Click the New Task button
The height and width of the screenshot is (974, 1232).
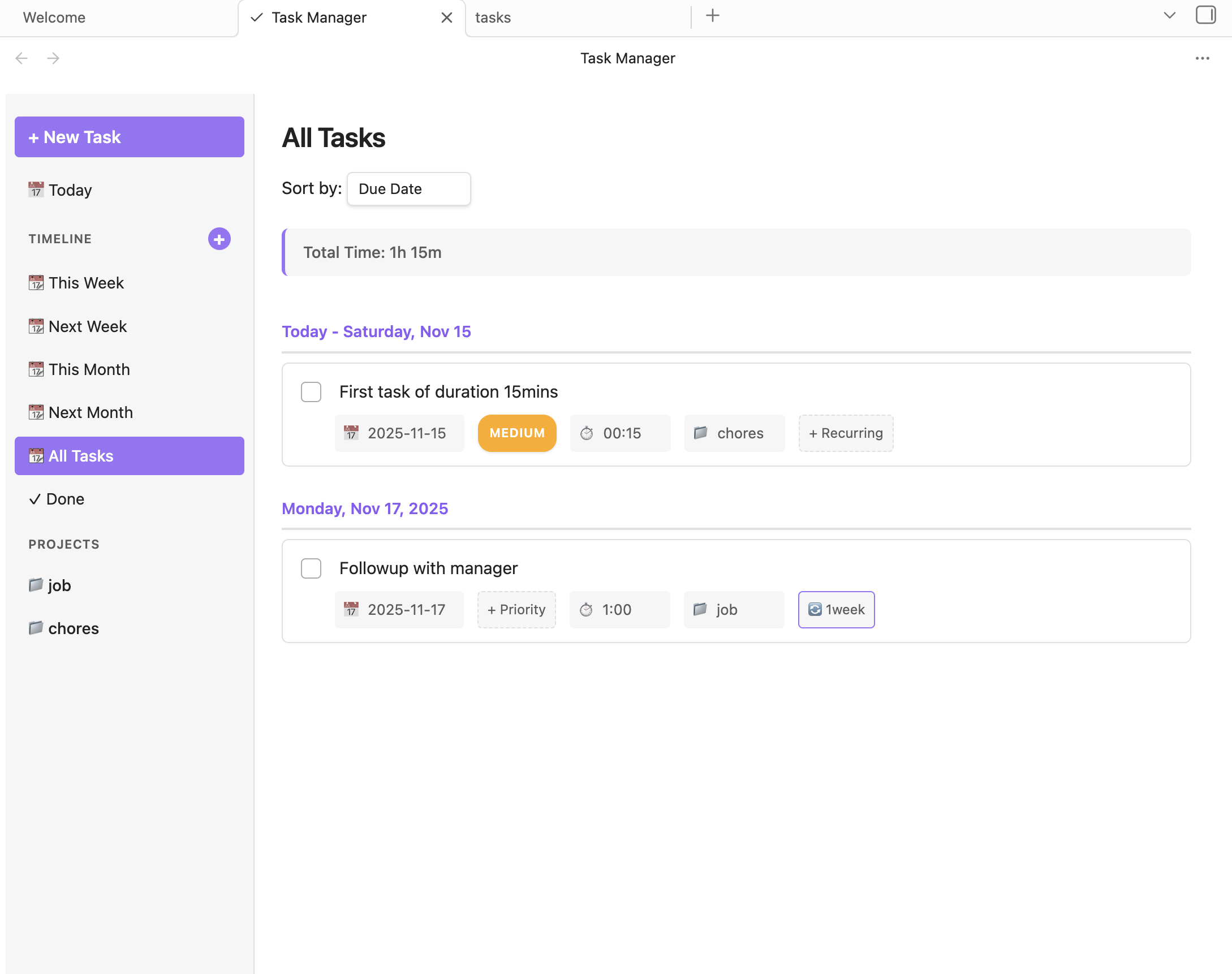tap(129, 136)
